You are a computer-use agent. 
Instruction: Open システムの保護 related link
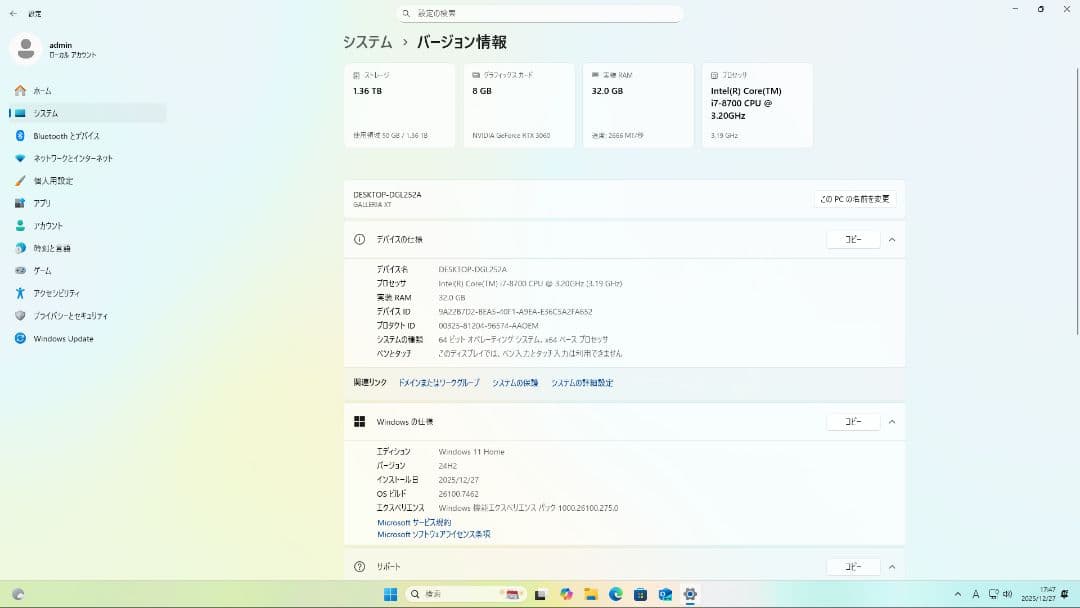pos(515,383)
